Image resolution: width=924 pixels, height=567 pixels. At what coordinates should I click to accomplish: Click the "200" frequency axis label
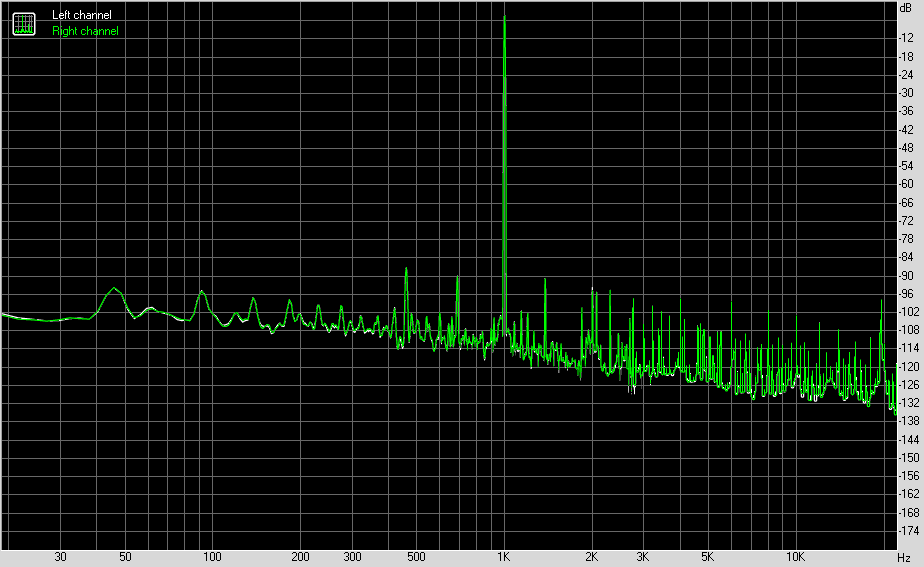point(300,556)
